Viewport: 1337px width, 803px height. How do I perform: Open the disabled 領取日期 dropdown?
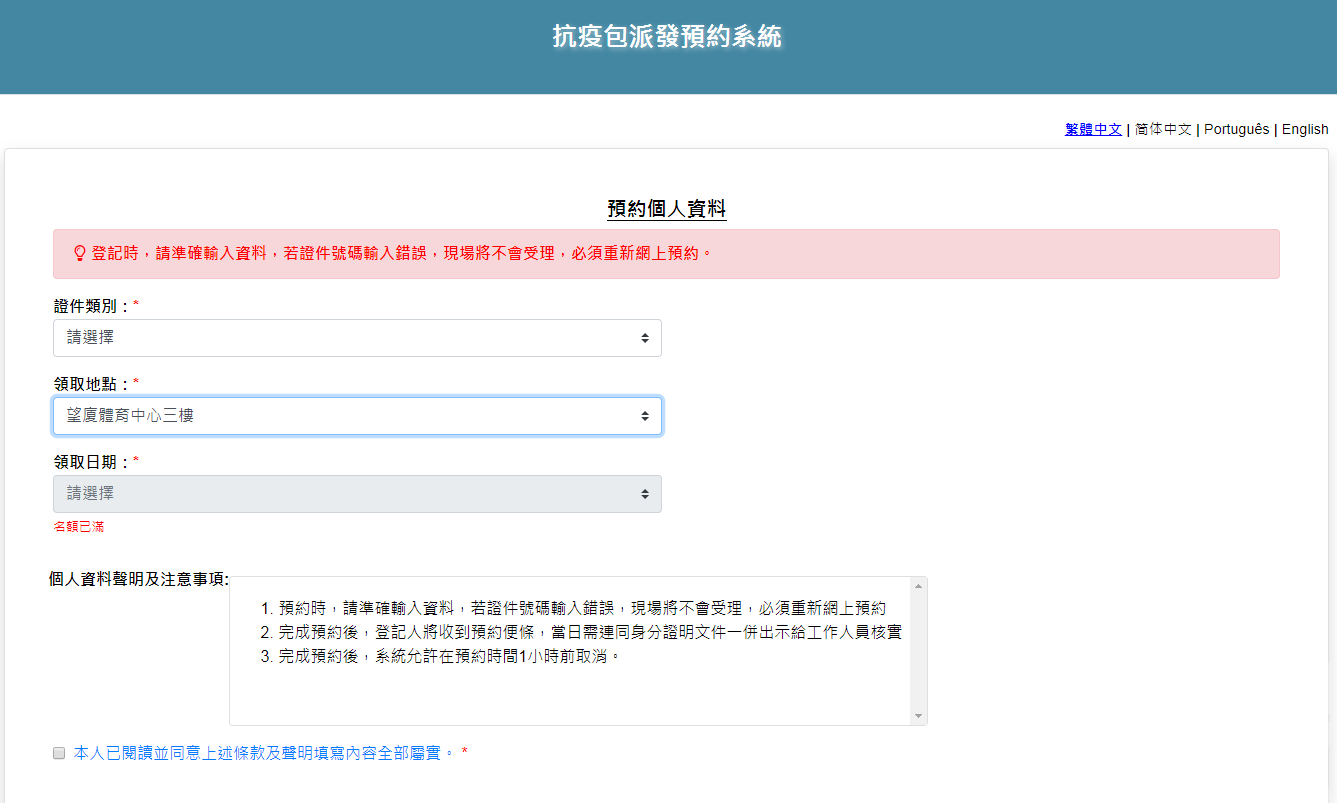[x=357, y=494]
